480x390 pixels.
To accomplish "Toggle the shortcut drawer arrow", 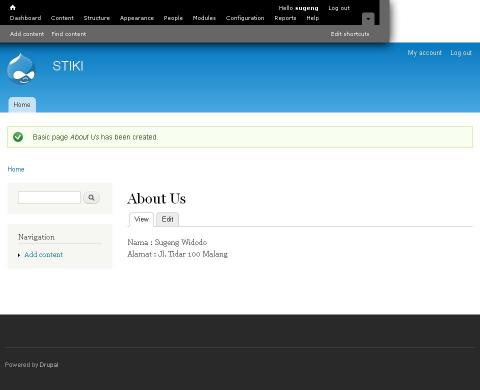I will coord(368,19).
